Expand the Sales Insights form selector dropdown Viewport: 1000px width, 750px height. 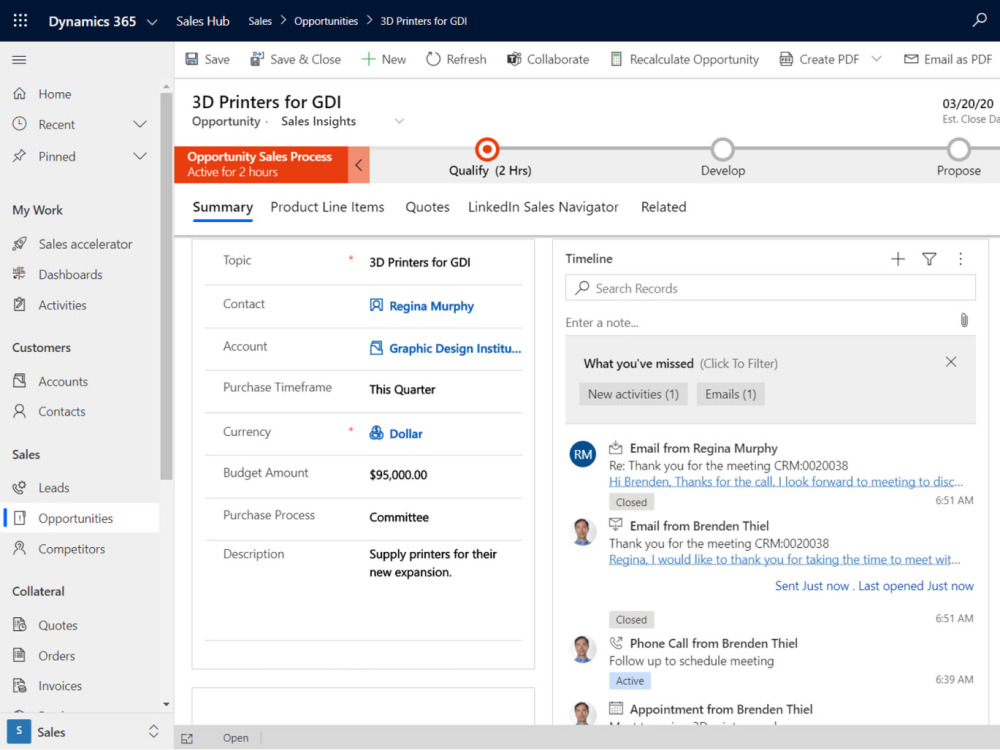(x=399, y=119)
